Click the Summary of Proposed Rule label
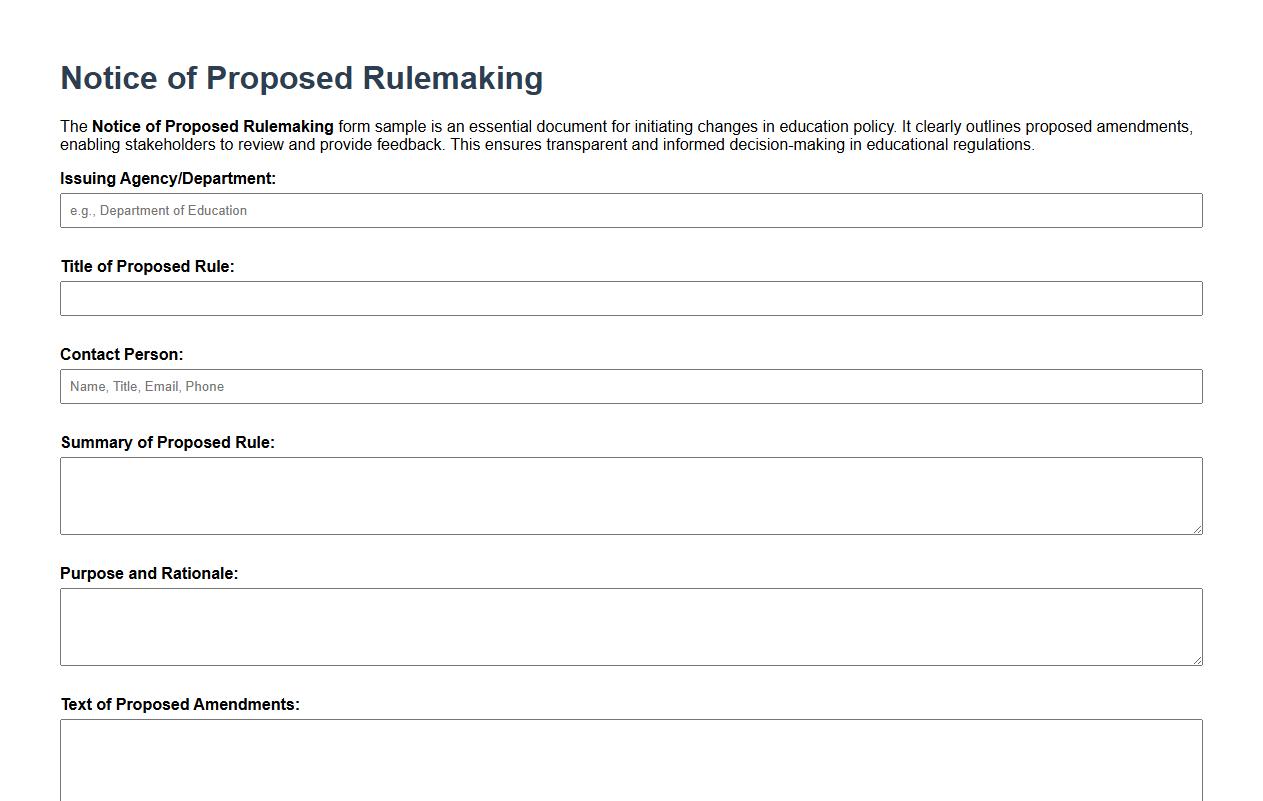Screen dimensions: 1263x801 169,442
